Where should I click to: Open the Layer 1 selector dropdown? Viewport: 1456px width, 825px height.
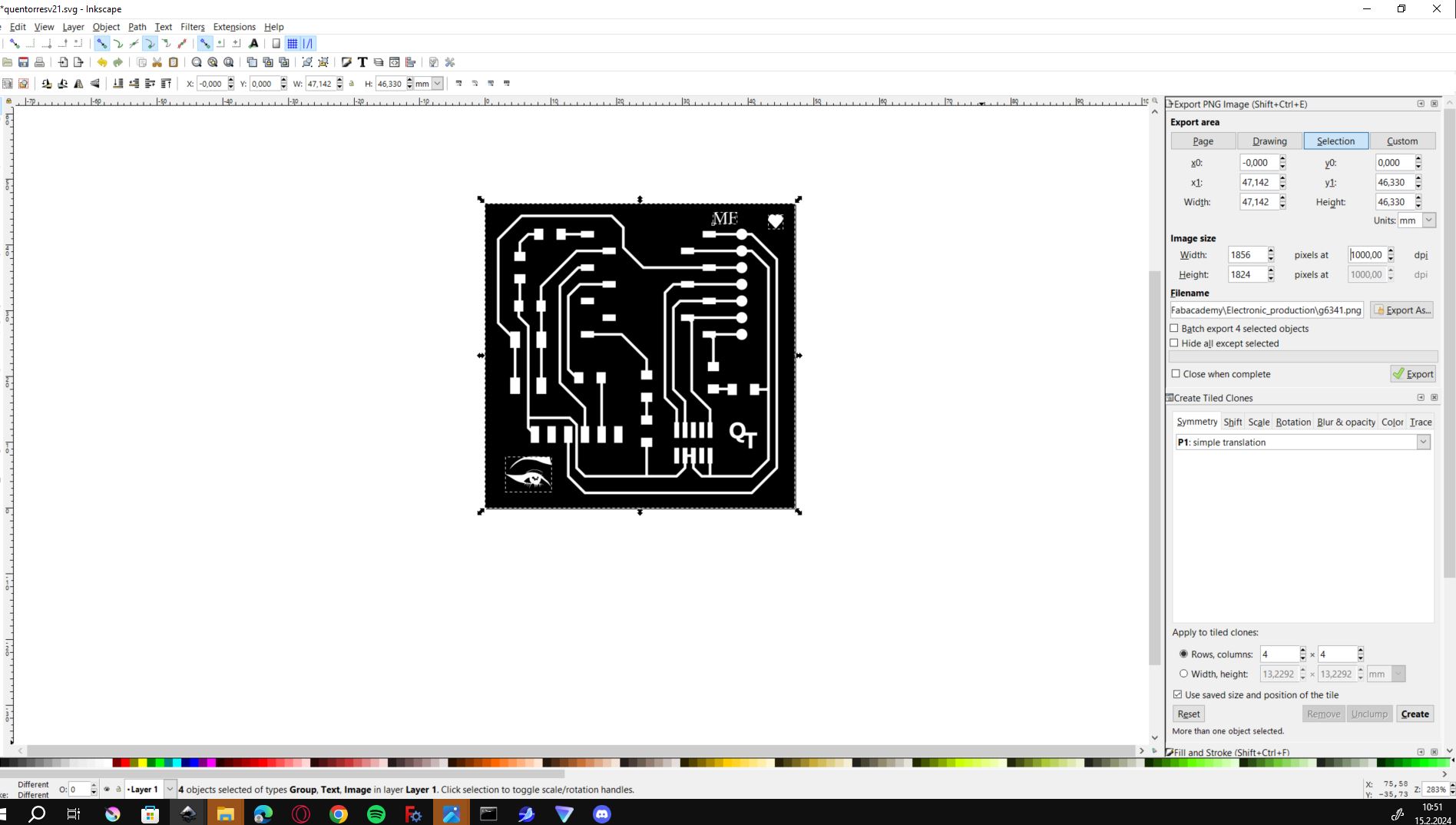170,789
